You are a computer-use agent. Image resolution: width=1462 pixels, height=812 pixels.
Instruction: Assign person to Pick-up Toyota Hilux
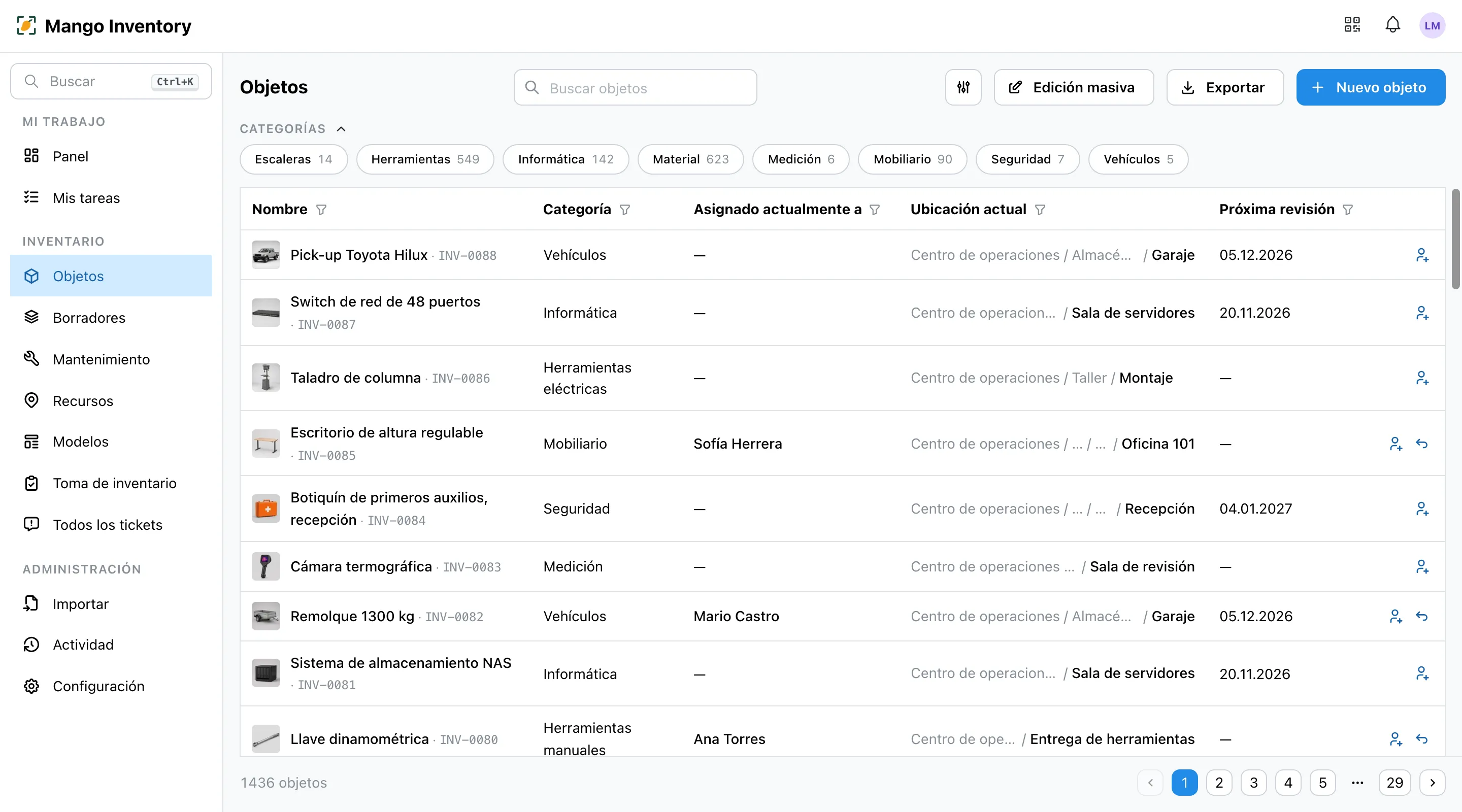[x=1422, y=255]
